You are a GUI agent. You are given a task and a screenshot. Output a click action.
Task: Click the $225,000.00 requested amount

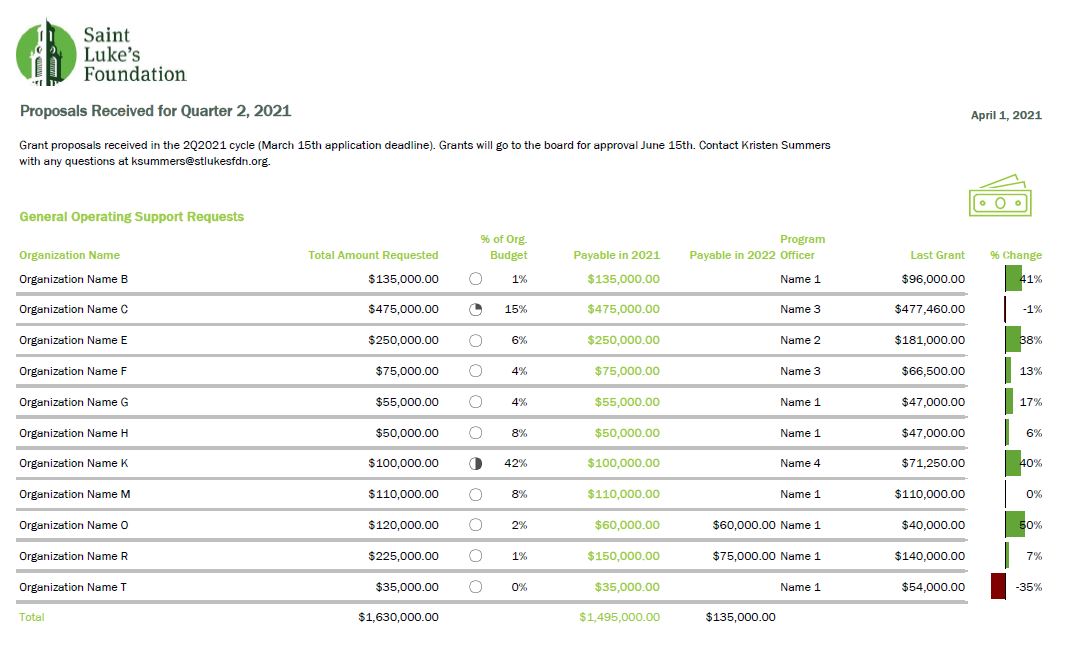coord(403,556)
